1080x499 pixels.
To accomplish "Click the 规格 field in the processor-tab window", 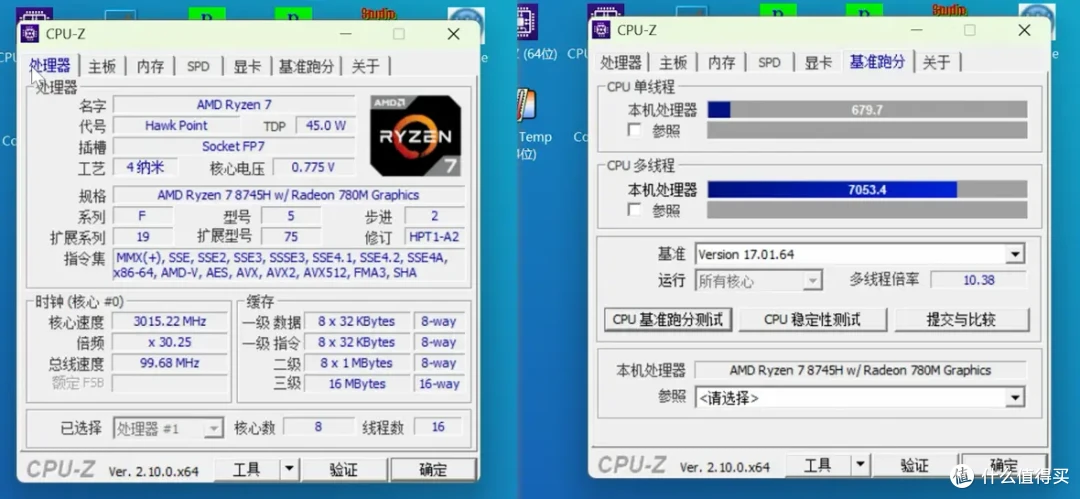I will pyautogui.click(x=289, y=195).
